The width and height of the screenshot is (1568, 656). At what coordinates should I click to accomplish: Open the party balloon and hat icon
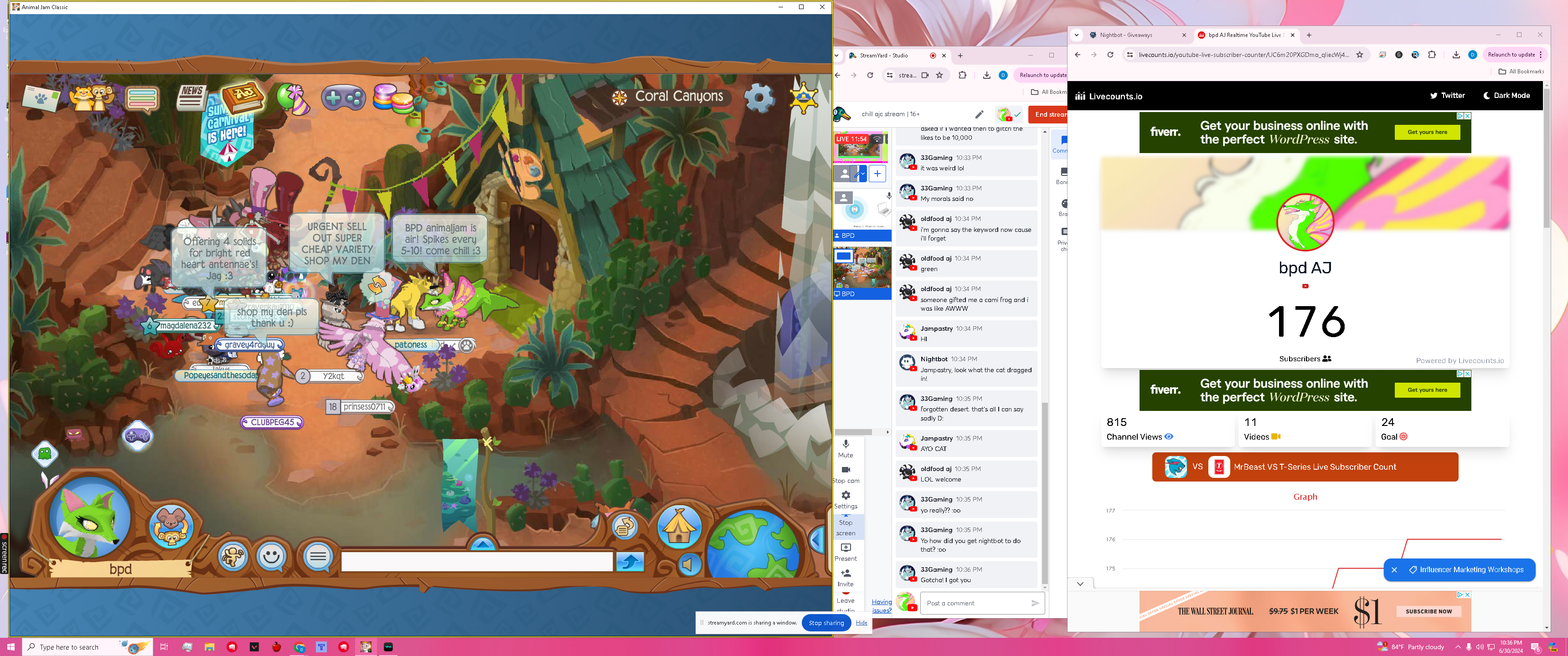coord(293,98)
